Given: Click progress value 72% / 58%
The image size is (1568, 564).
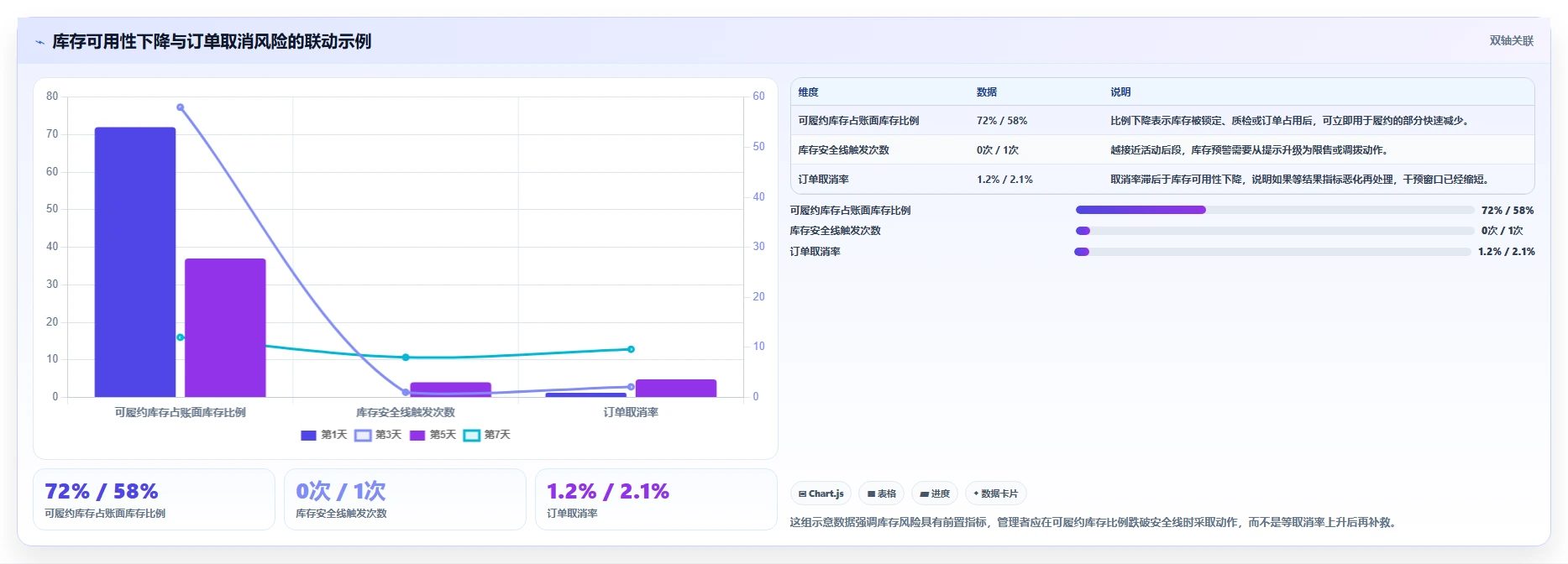Looking at the screenshot, I should pyautogui.click(x=1508, y=211).
